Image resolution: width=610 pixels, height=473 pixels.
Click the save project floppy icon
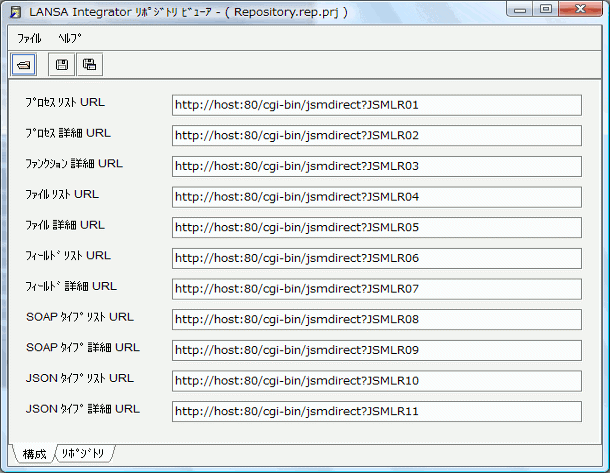(x=61, y=65)
